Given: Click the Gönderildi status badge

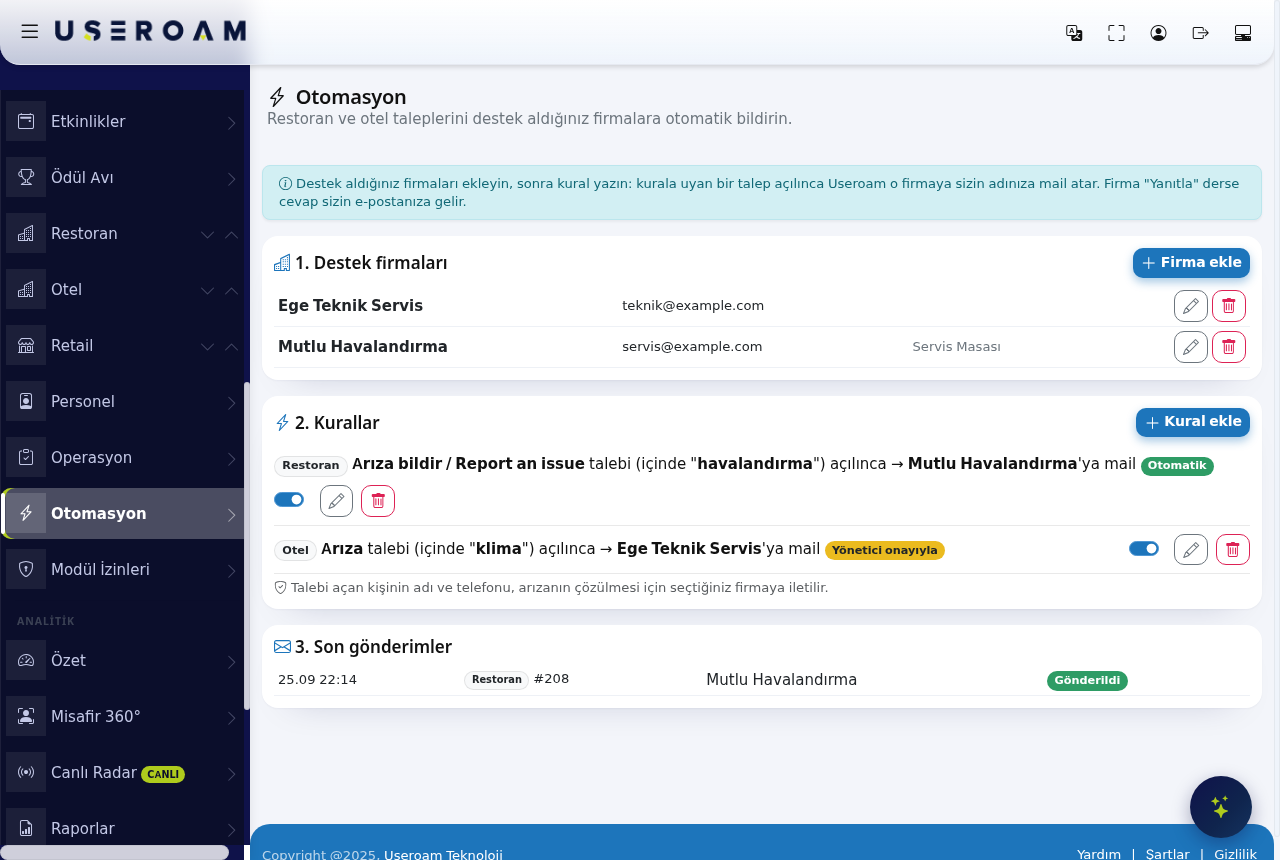Looking at the screenshot, I should pos(1087,681).
